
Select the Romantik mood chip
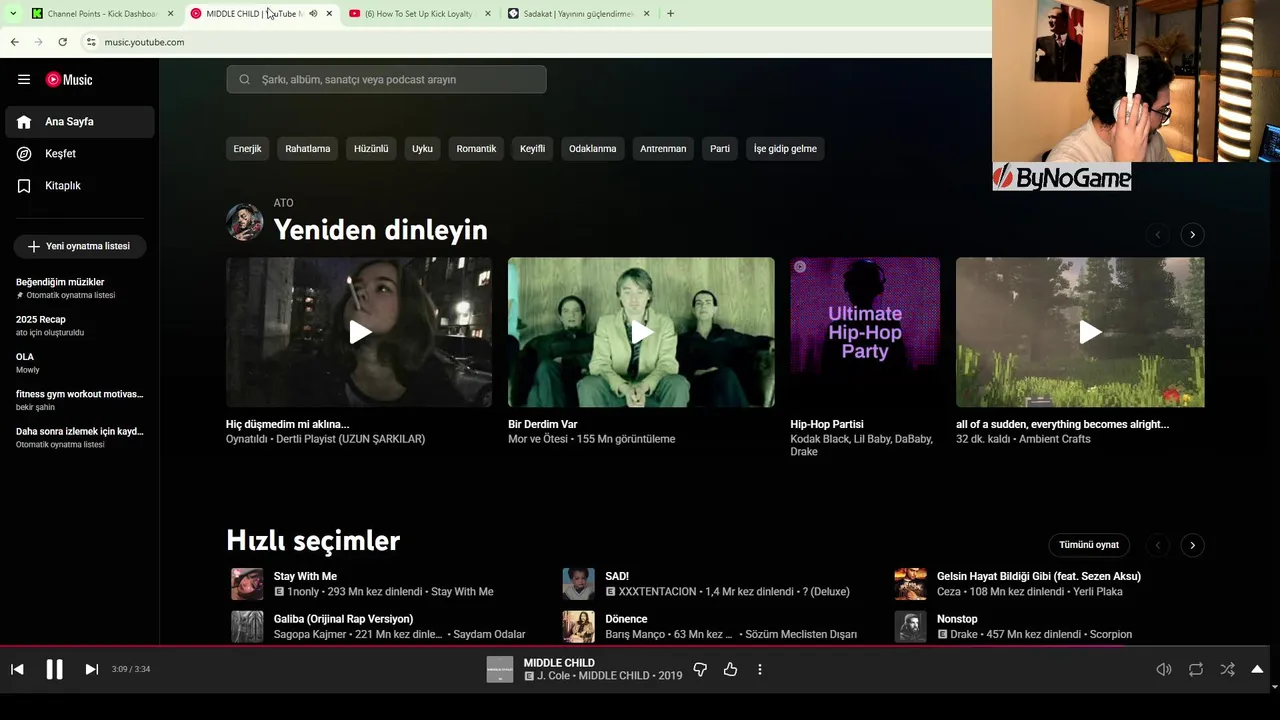476,149
